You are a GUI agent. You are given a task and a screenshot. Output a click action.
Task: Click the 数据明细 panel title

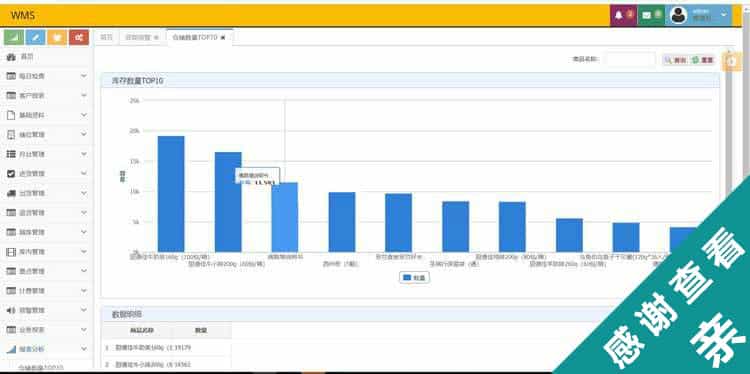(127, 315)
